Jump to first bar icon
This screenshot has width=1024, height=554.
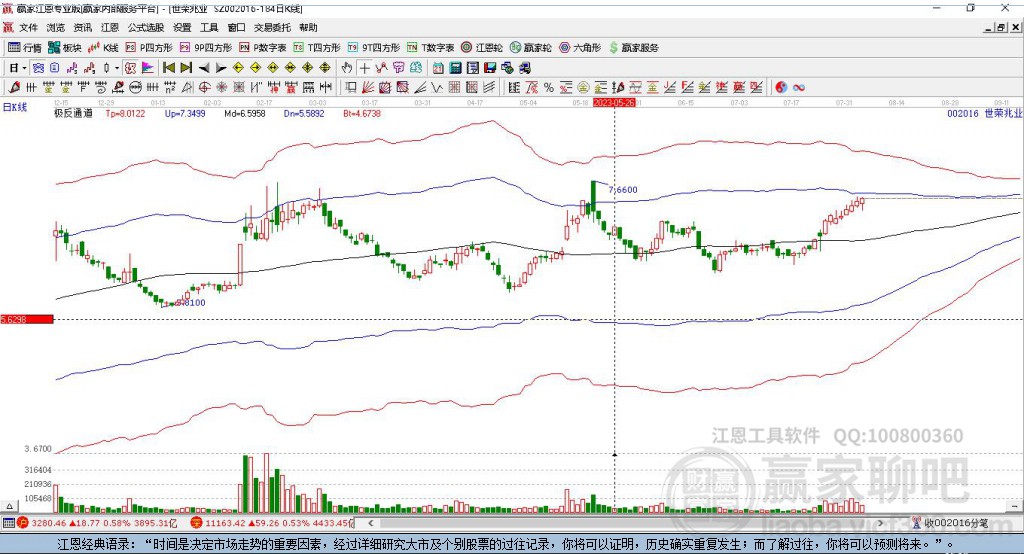(168, 68)
